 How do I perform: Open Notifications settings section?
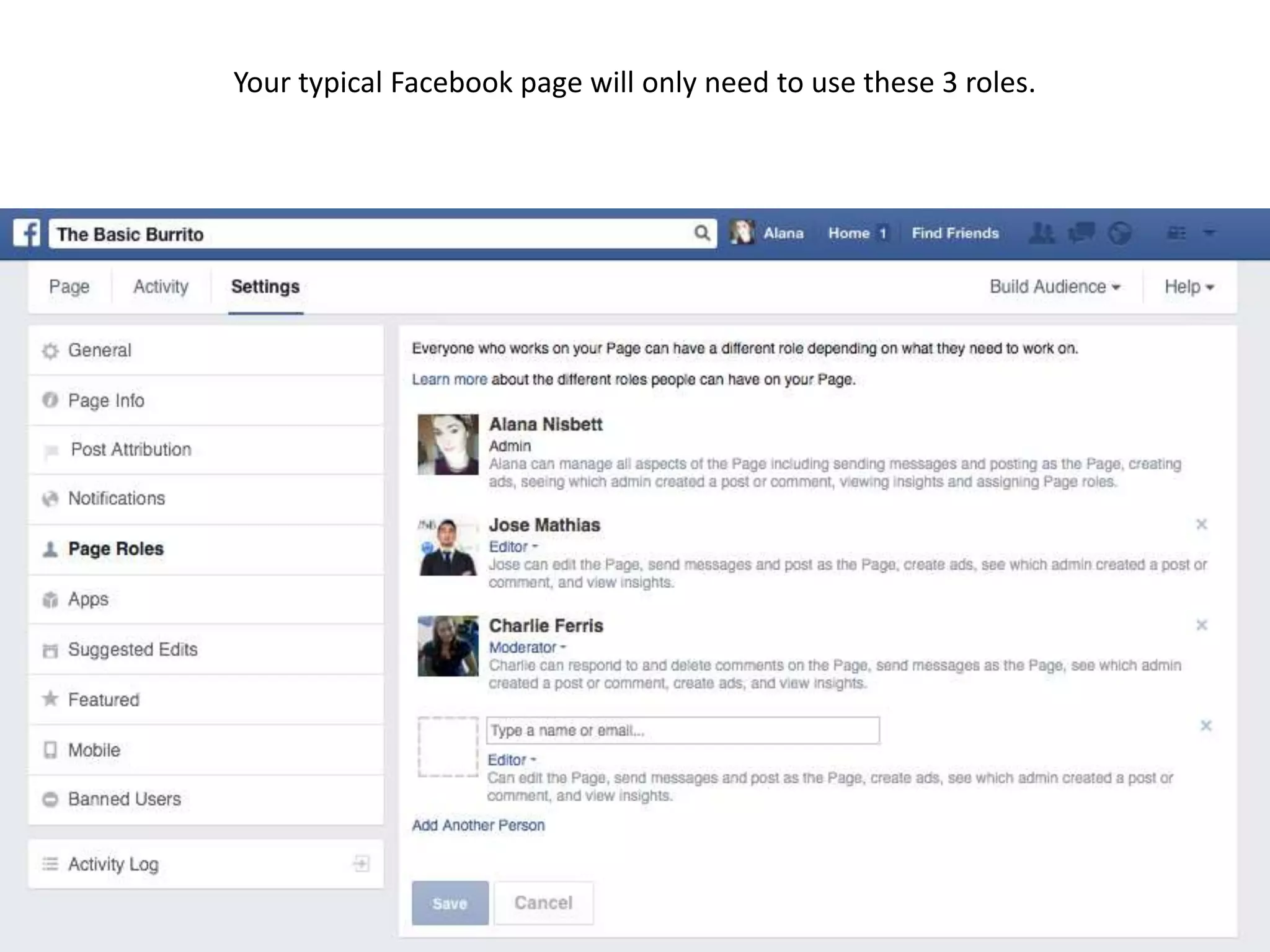coord(206,499)
